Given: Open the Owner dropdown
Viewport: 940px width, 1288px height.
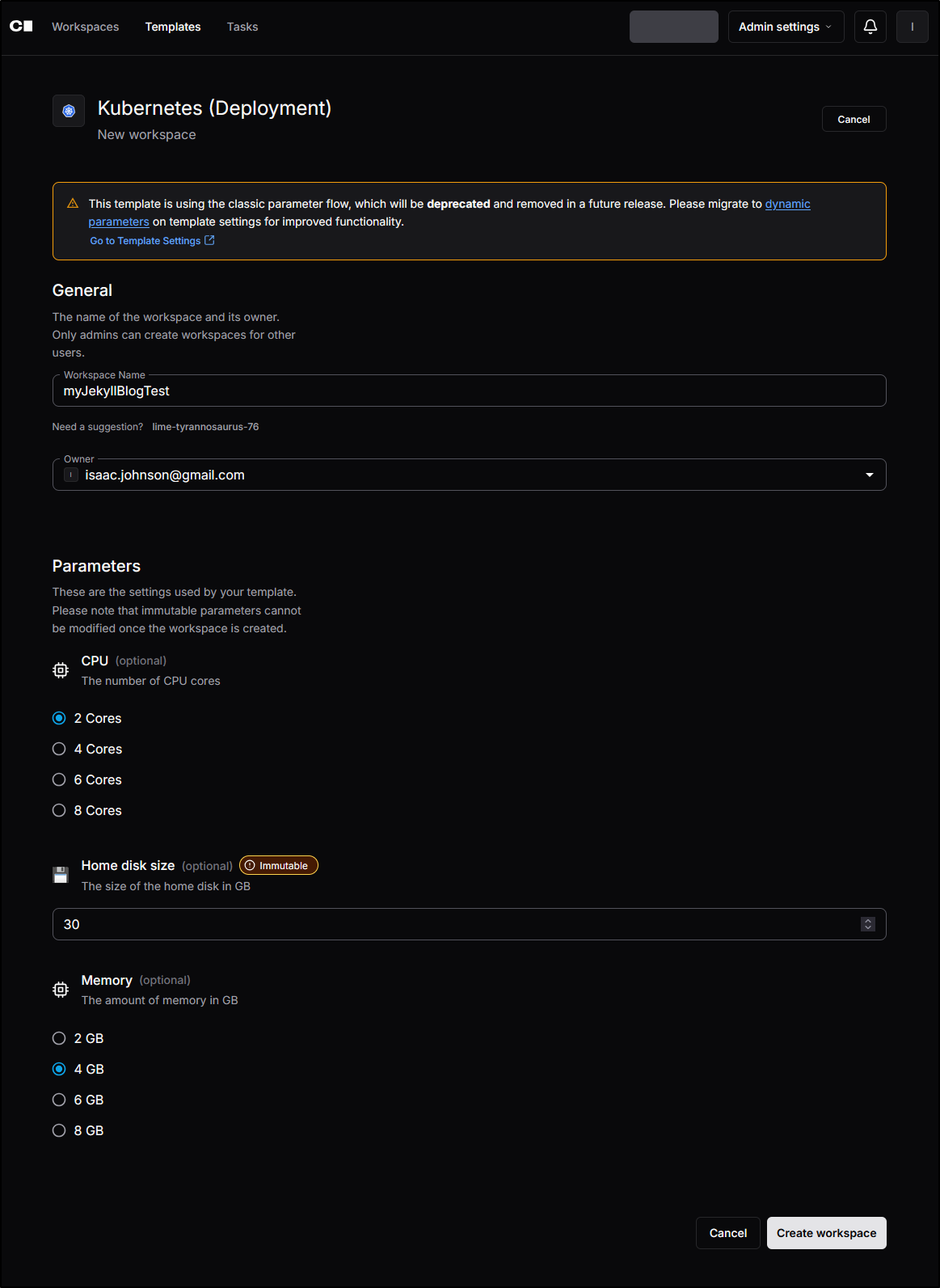Looking at the screenshot, I should pos(869,475).
